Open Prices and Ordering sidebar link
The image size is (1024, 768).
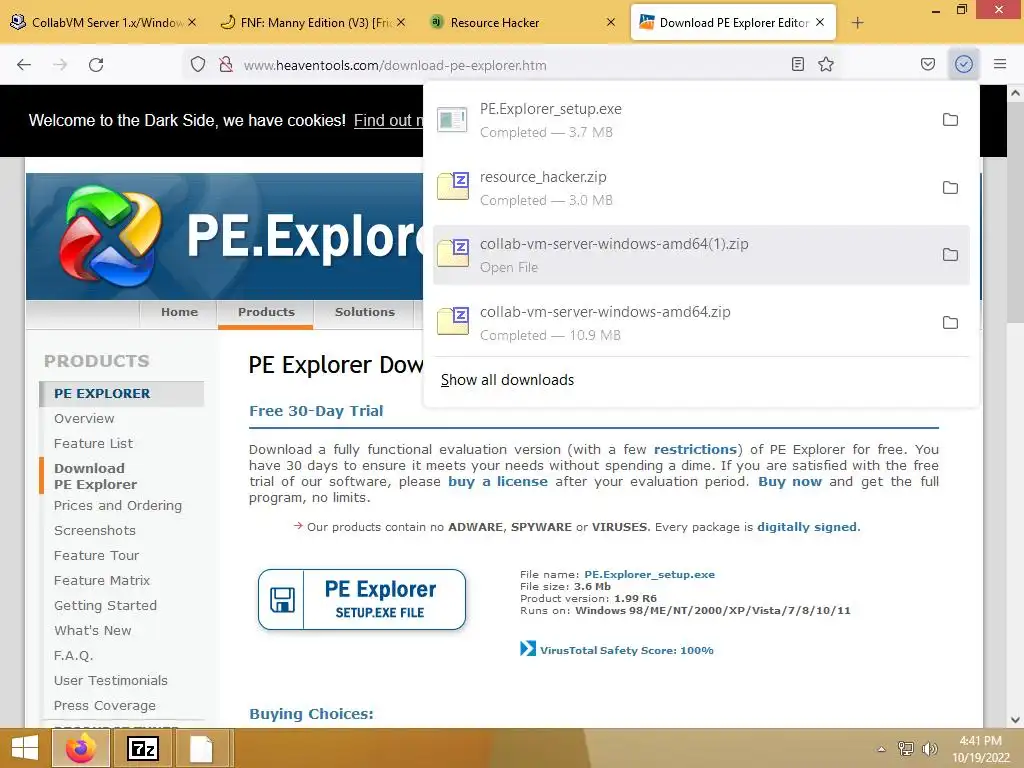tap(118, 505)
